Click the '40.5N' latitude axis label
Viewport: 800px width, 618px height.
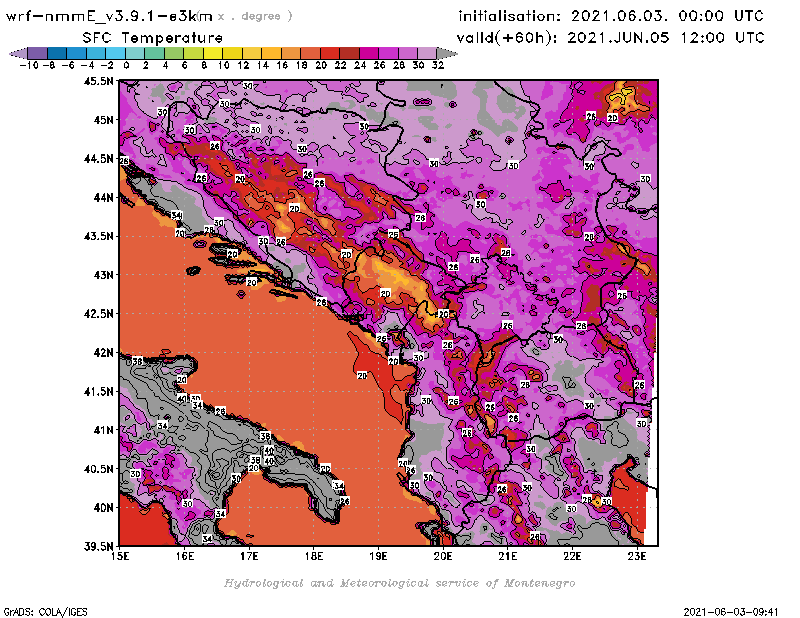click(98, 469)
